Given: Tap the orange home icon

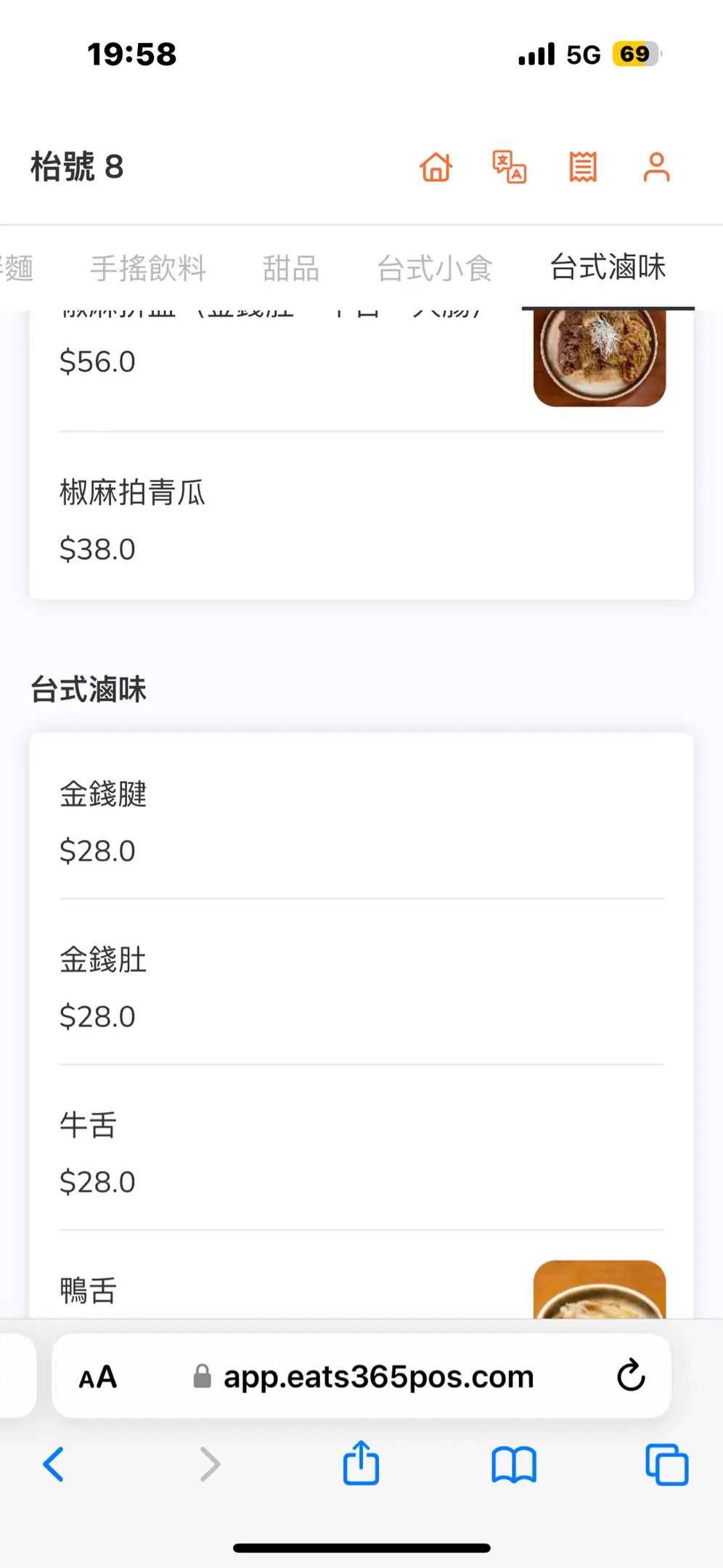Looking at the screenshot, I should (436, 167).
